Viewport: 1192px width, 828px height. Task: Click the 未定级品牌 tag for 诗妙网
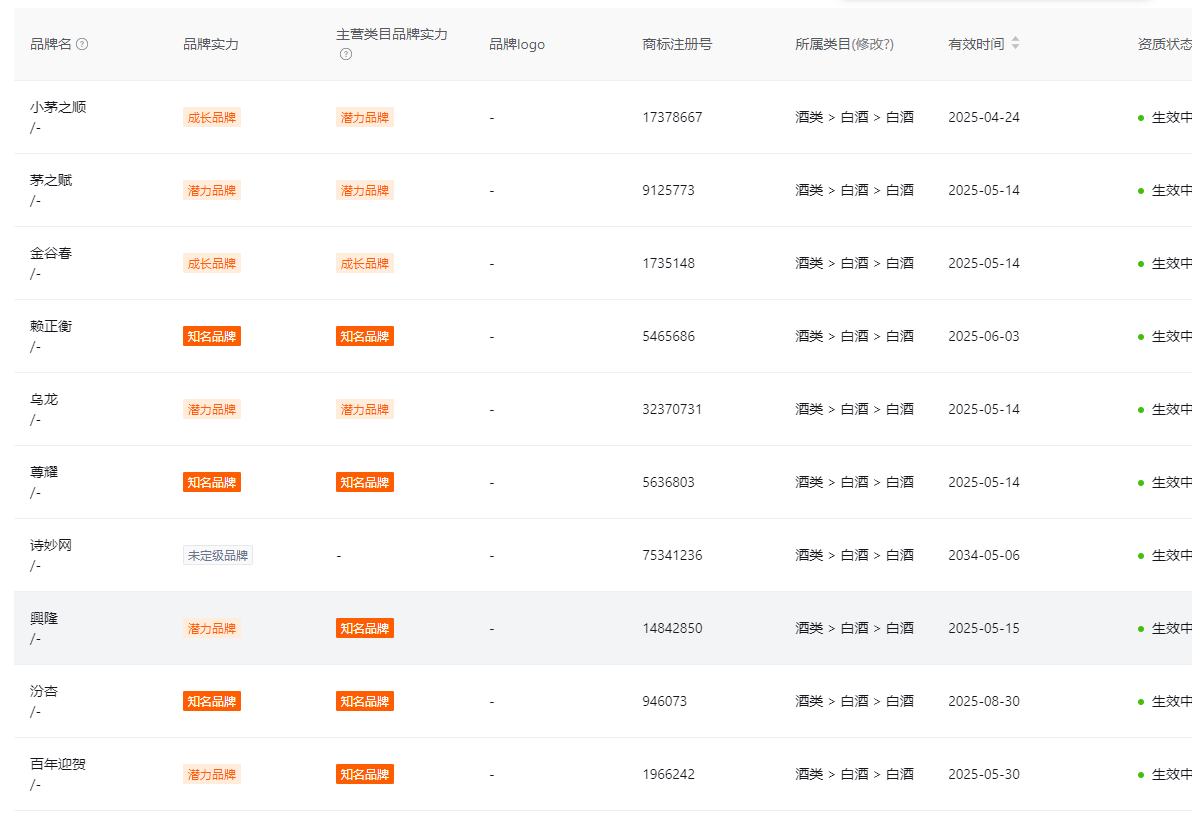click(217, 555)
